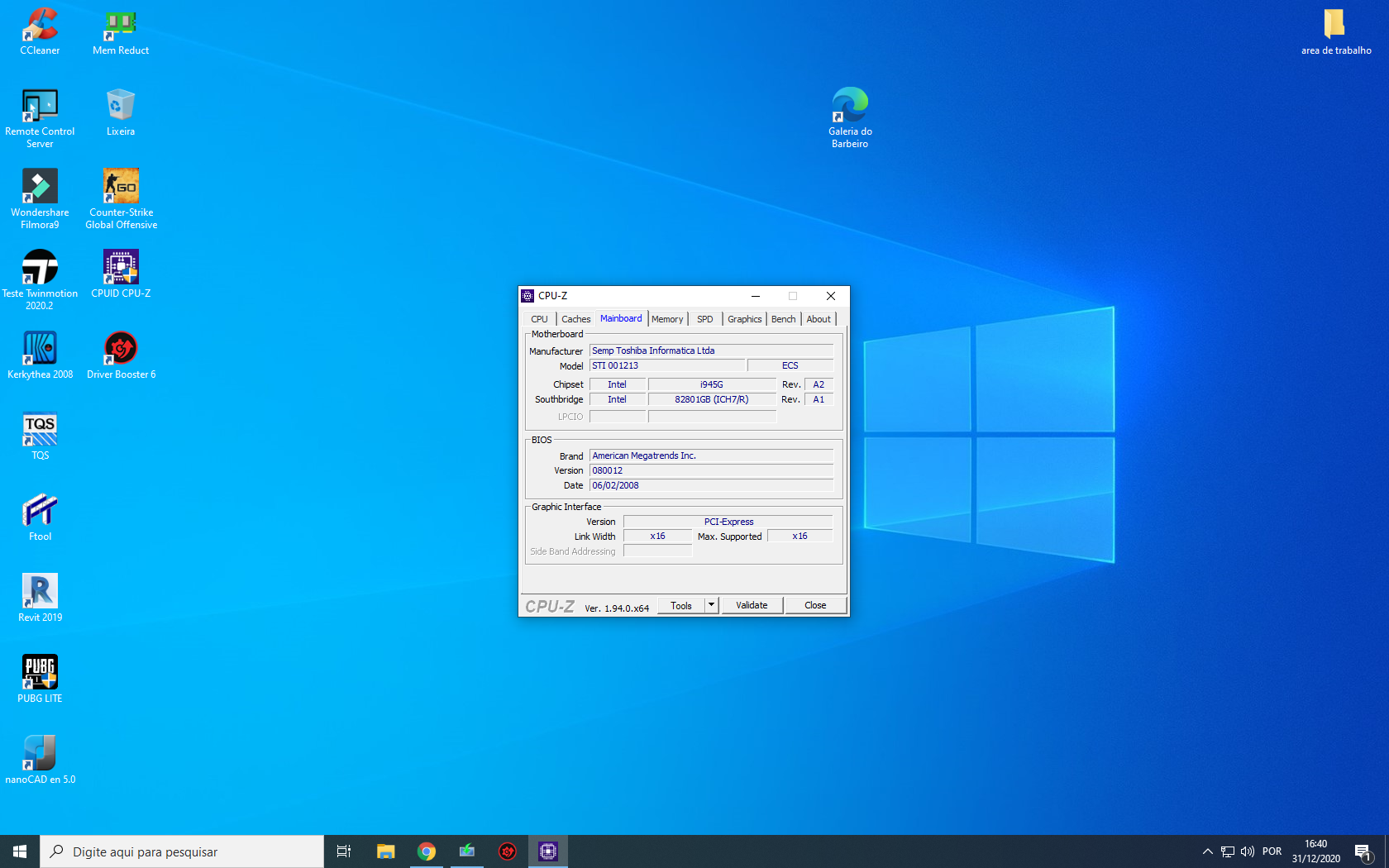Click the Manufacturer field value
The image size is (1389, 868).
pyautogui.click(x=712, y=351)
